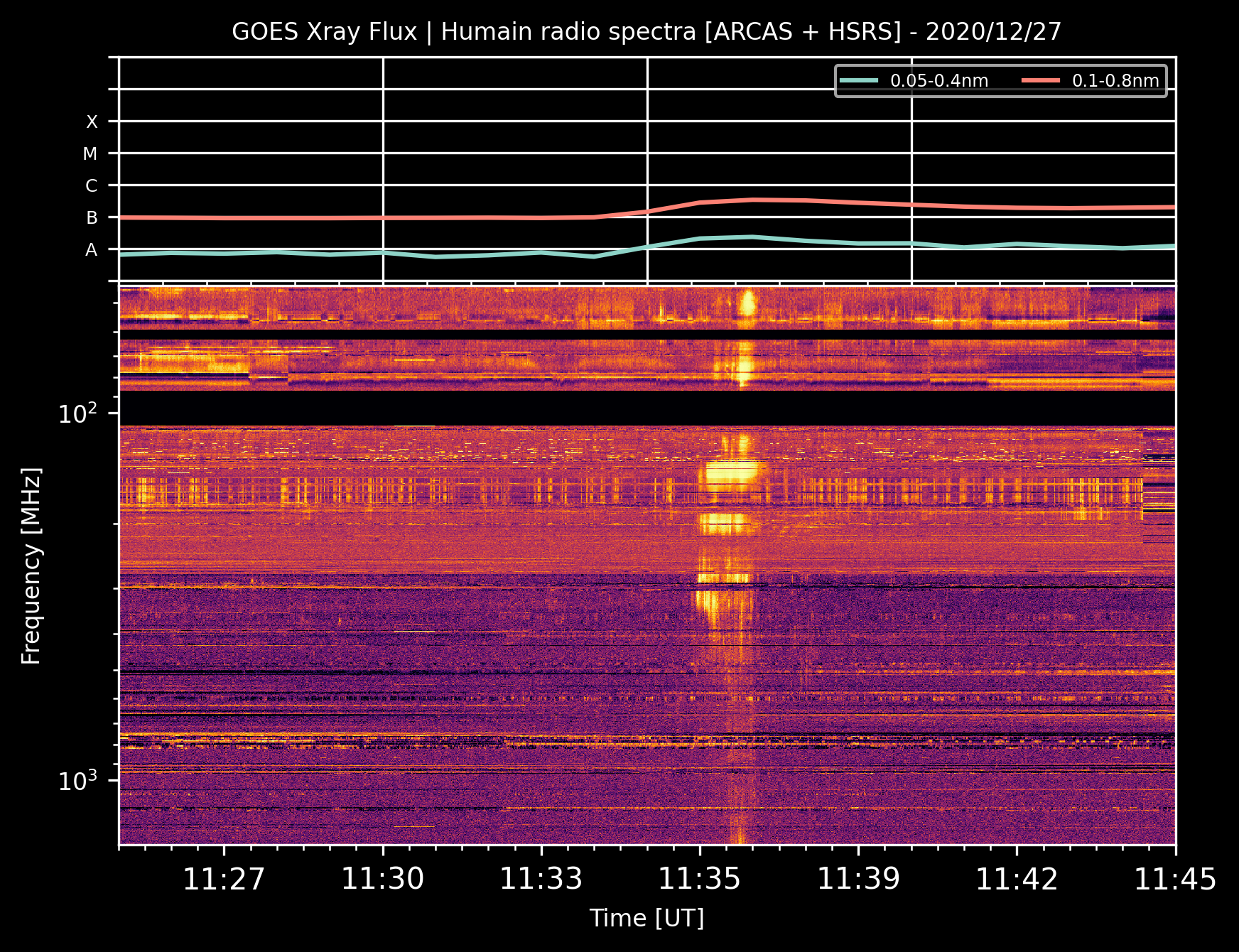Click the 10³ frequency tick label
This screenshot has height=952, width=1239.
(78, 780)
